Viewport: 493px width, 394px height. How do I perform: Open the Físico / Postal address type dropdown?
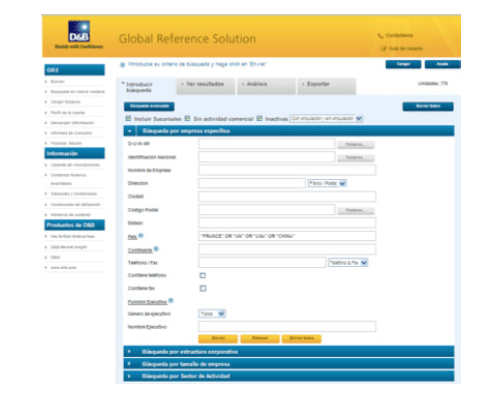[327, 183]
